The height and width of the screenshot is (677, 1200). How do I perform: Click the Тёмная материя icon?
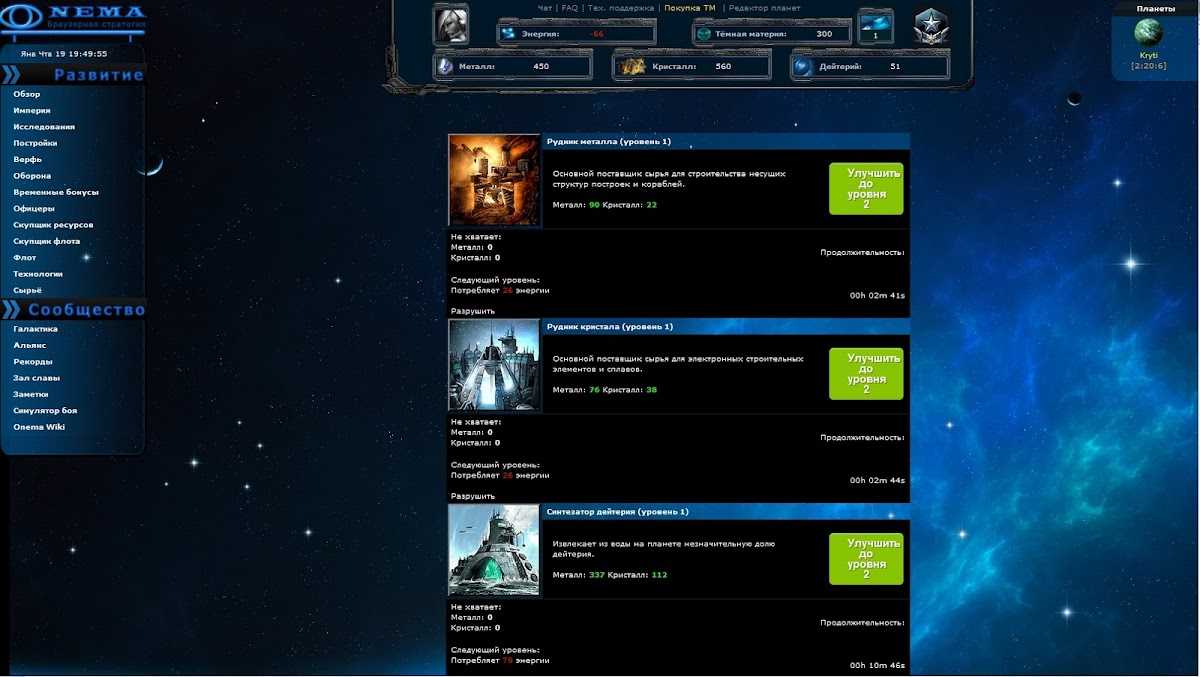point(704,34)
